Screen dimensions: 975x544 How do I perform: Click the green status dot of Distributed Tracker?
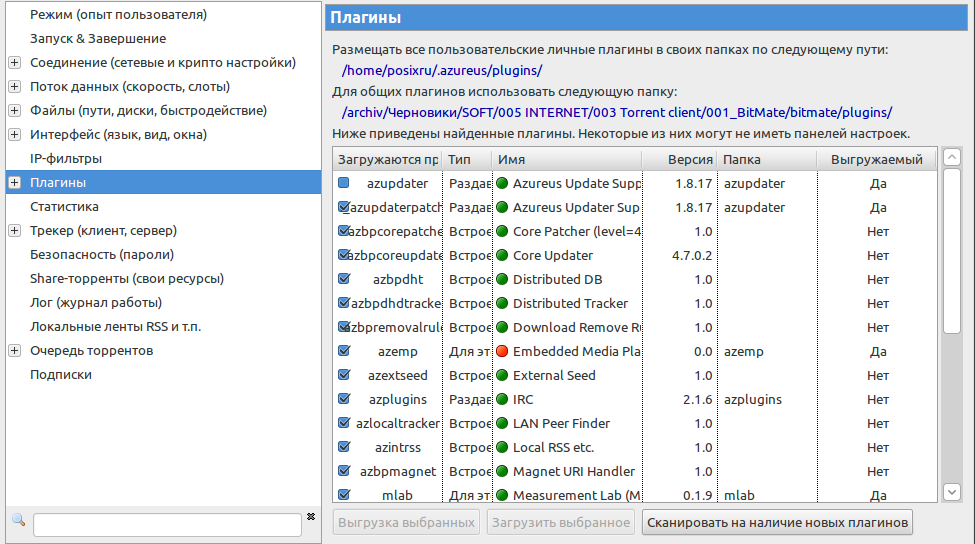coord(502,303)
